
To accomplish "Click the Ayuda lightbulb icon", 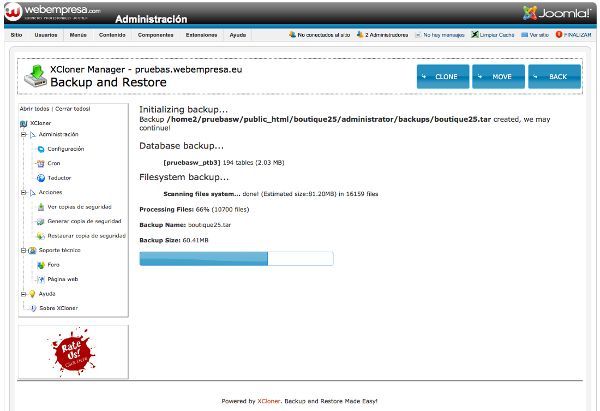I will click(33, 294).
